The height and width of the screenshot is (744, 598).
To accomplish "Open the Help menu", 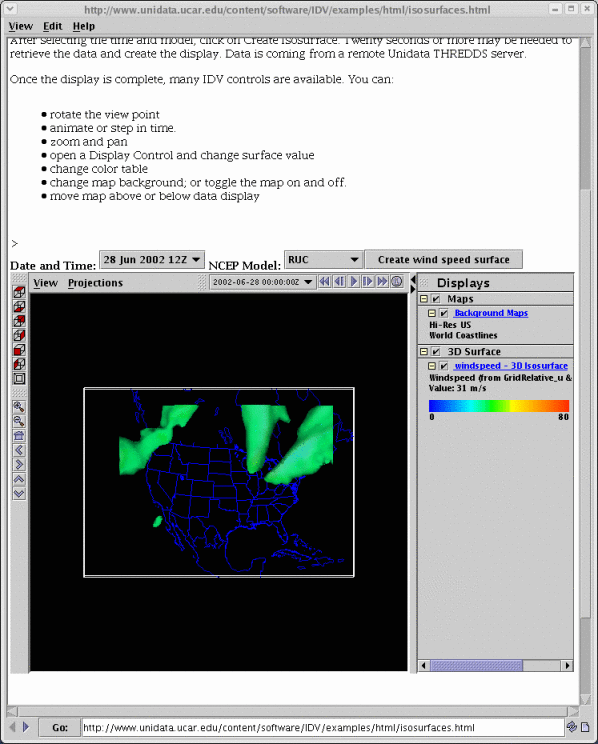I will point(84,26).
